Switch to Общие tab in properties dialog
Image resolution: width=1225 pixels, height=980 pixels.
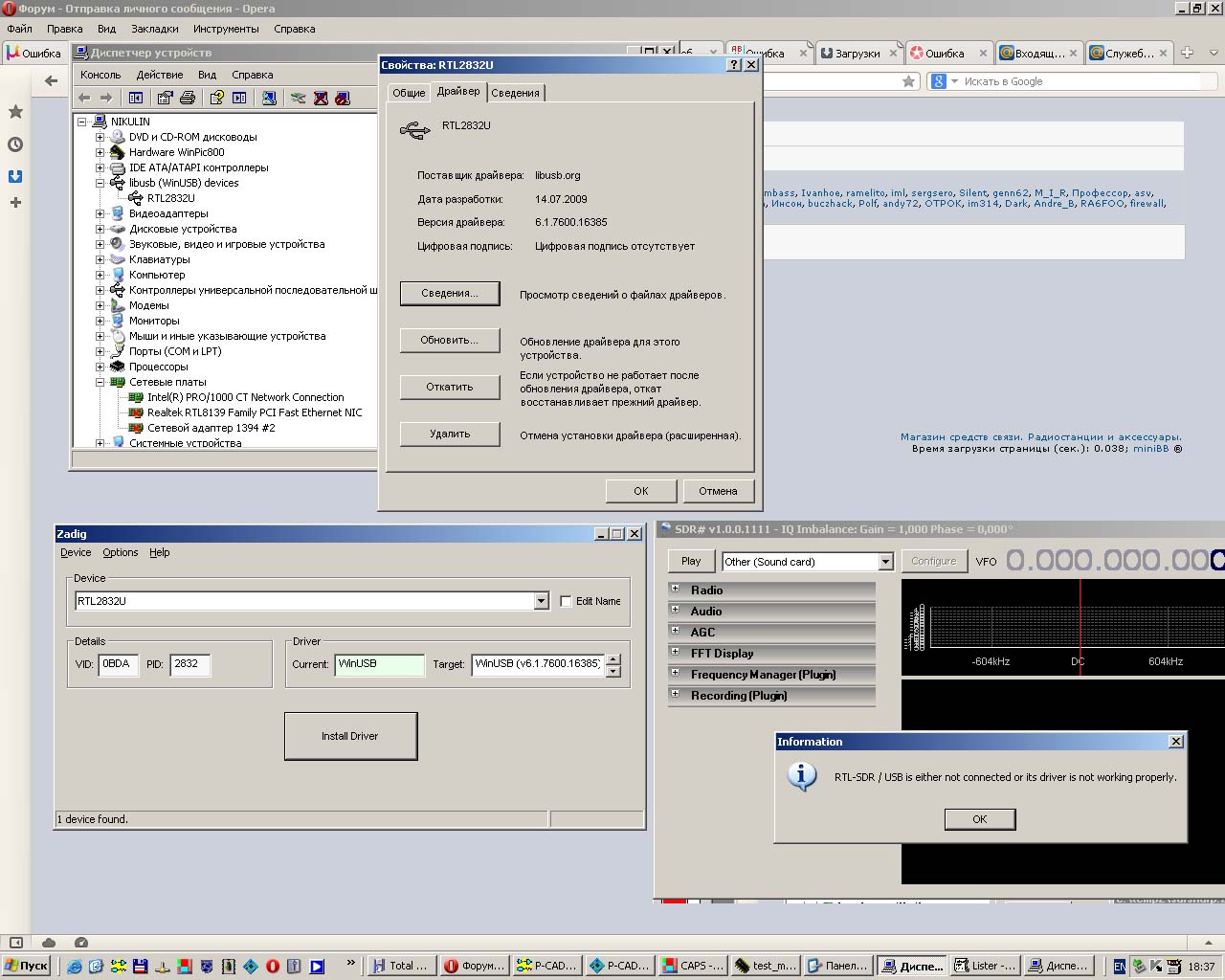pyautogui.click(x=409, y=93)
